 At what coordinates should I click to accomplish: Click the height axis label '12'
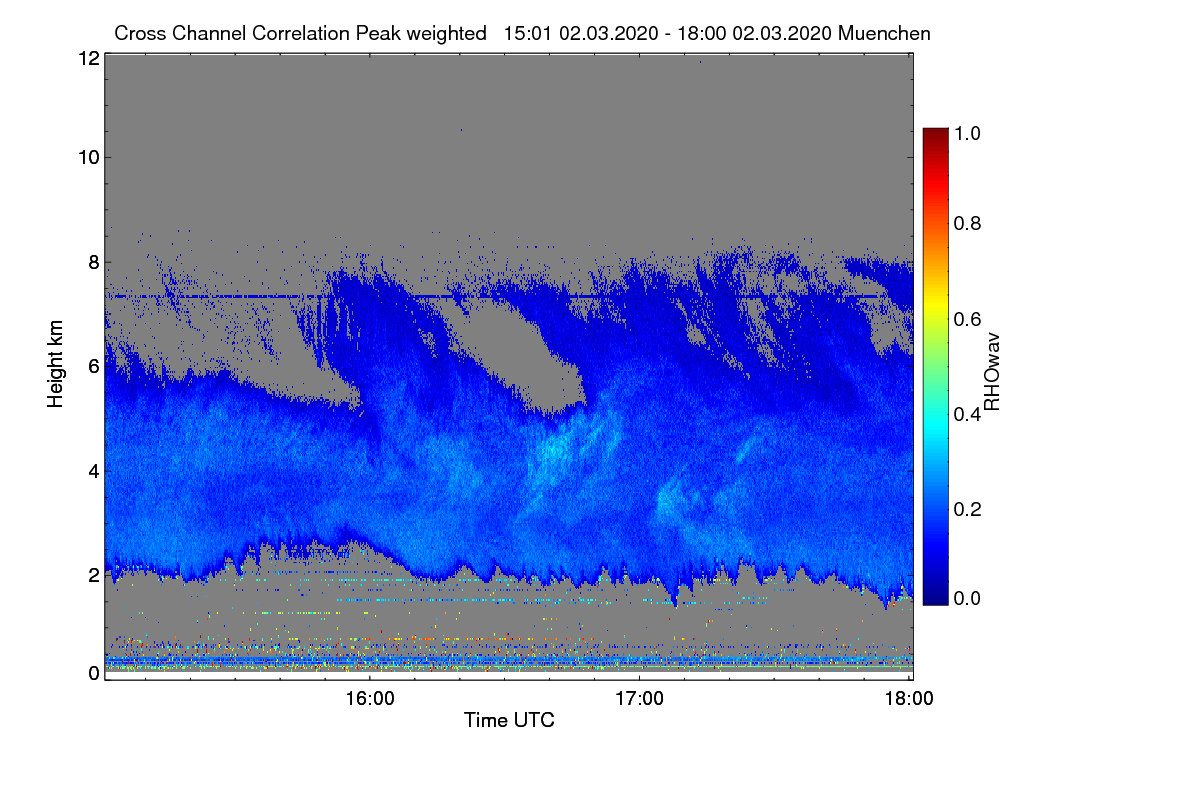coord(88,59)
